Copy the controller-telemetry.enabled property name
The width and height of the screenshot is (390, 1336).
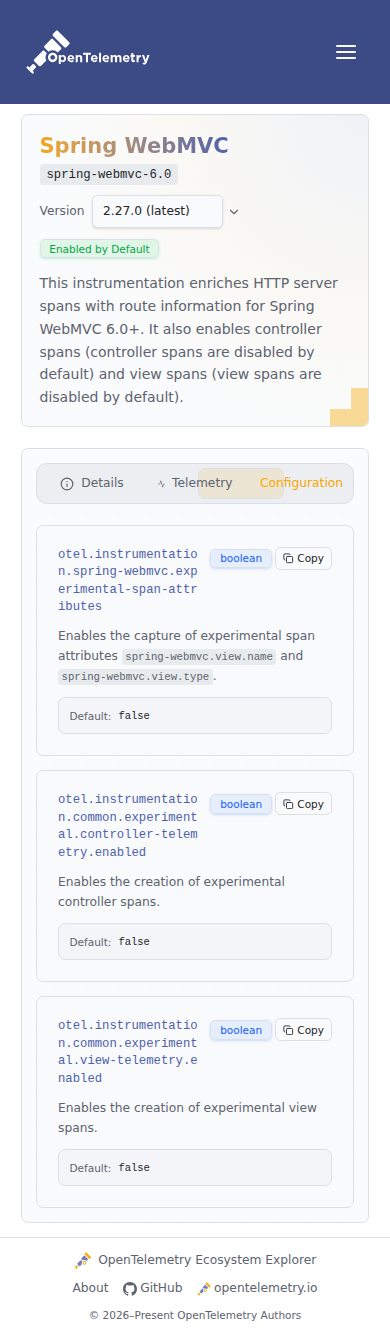(x=303, y=804)
